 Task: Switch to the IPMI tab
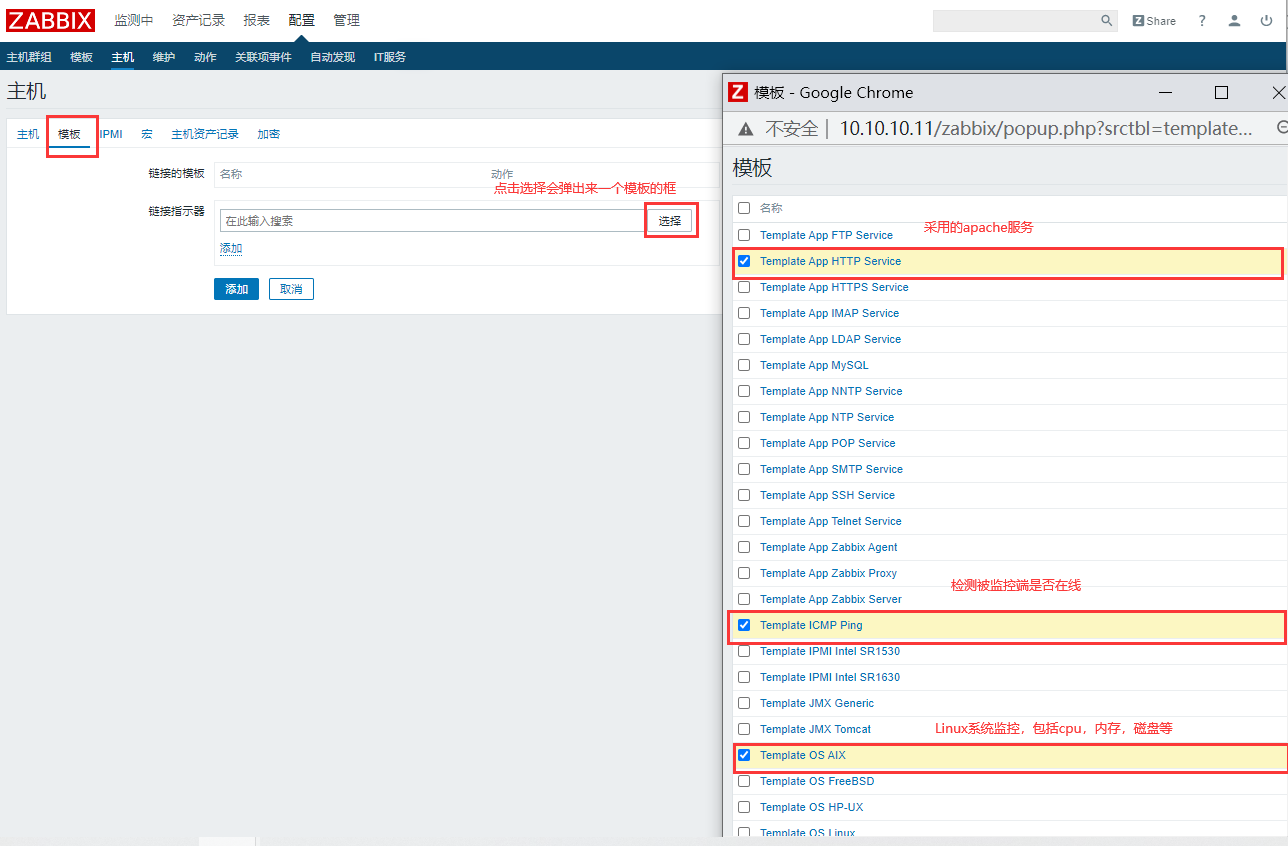111,134
